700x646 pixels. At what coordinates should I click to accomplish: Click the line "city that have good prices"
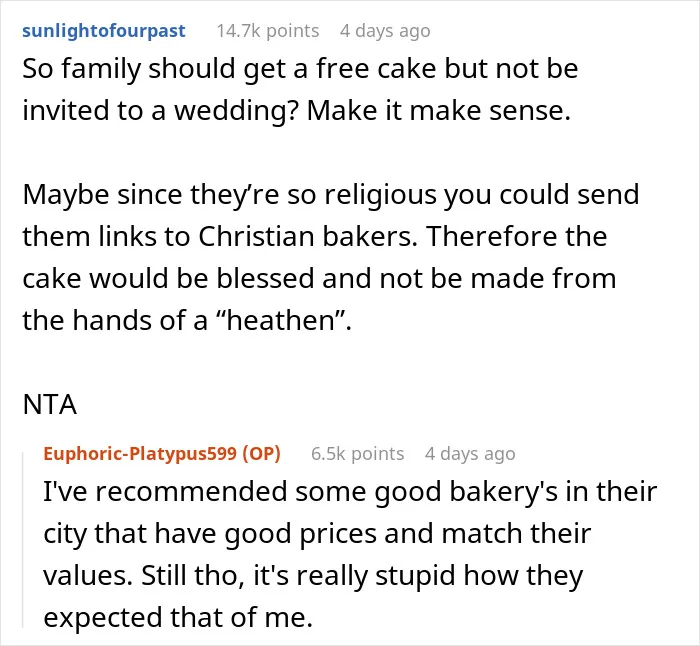(x=317, y=534)
